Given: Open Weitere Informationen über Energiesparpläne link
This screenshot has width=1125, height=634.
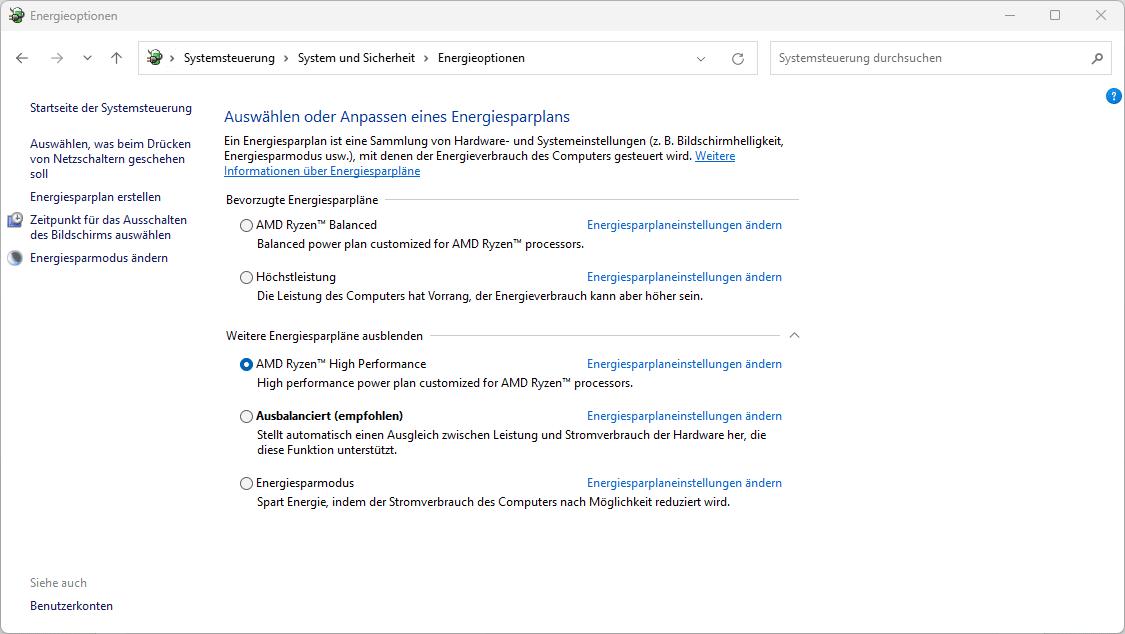Looking at the screenshot, I should 322,171.
